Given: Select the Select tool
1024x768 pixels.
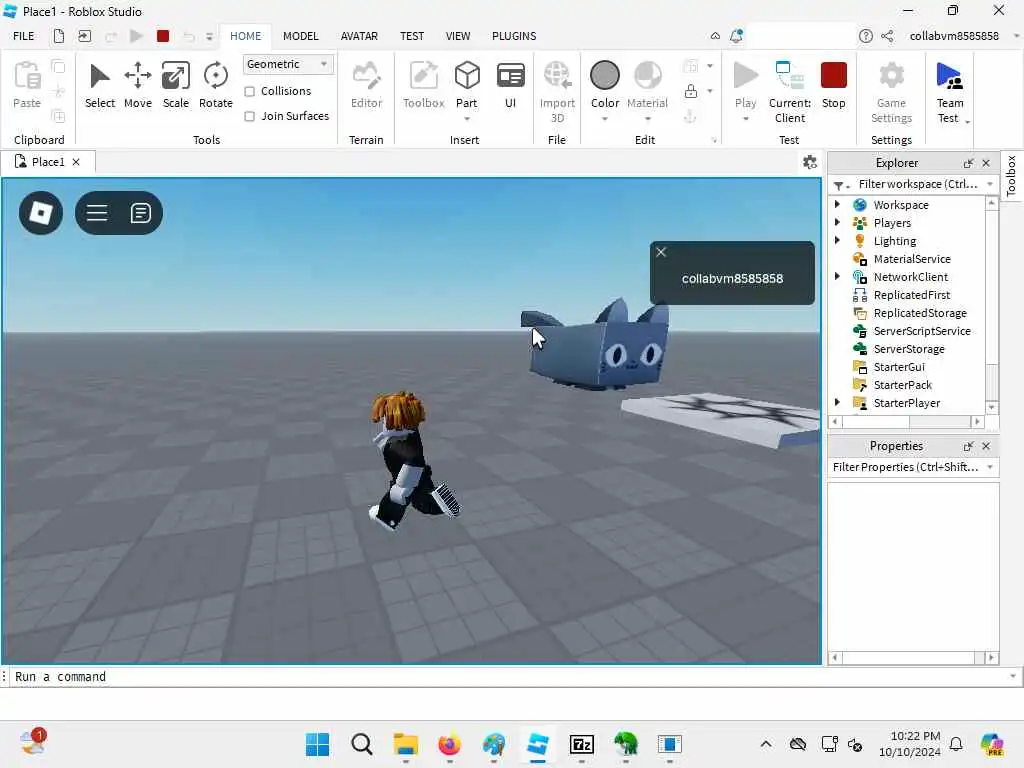Looking at the screenshot, I should click(99, 85).
